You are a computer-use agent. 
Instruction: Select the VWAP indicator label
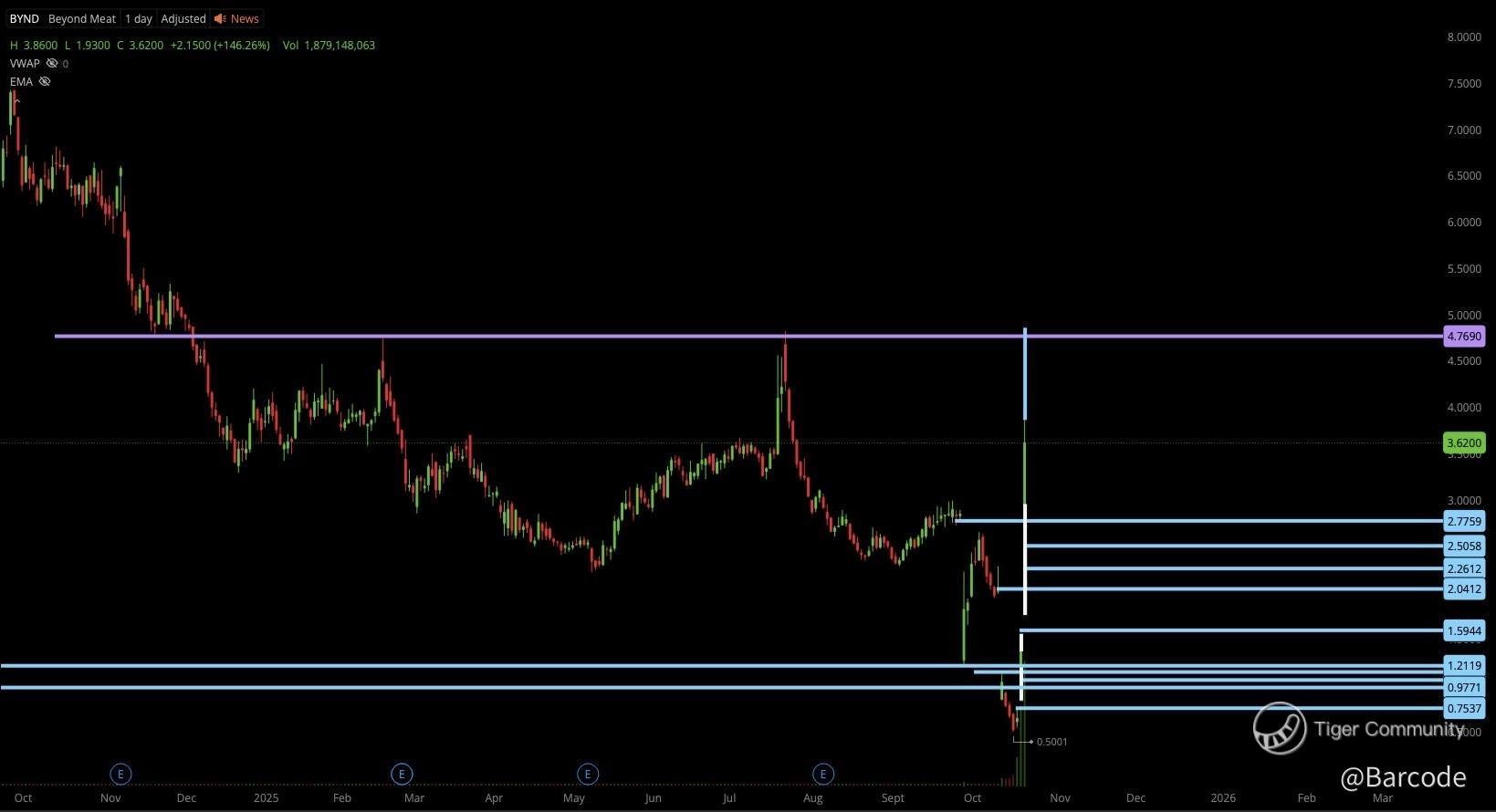coord(25,63)
